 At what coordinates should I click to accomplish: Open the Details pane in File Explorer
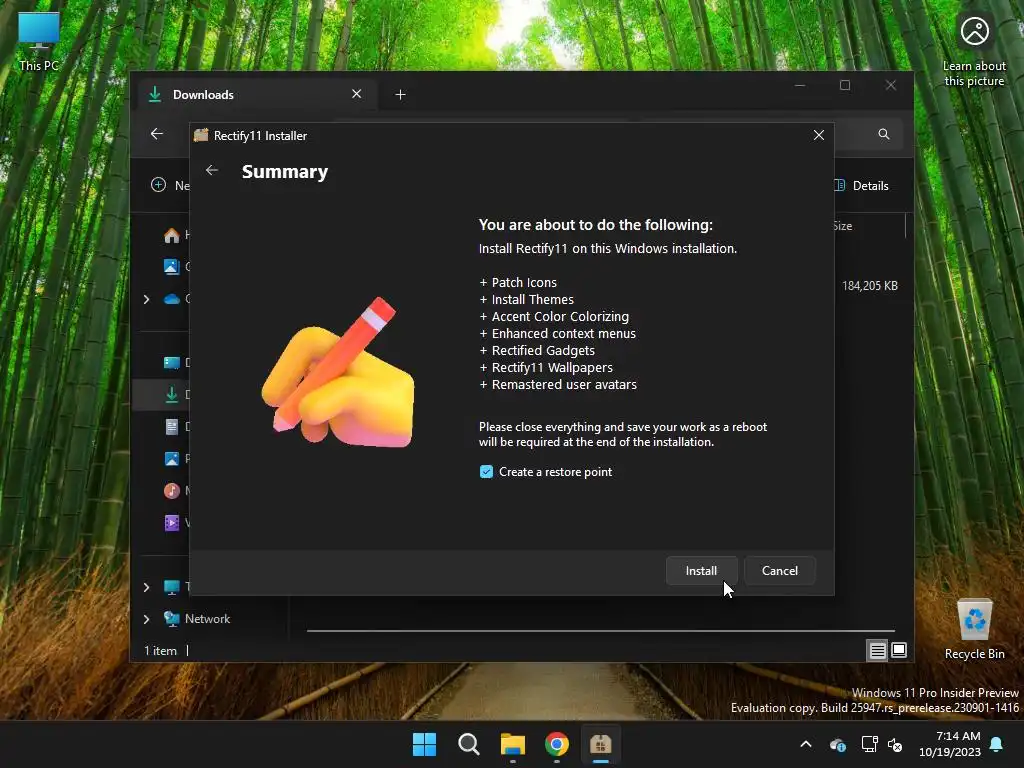[x=861, y=185]
